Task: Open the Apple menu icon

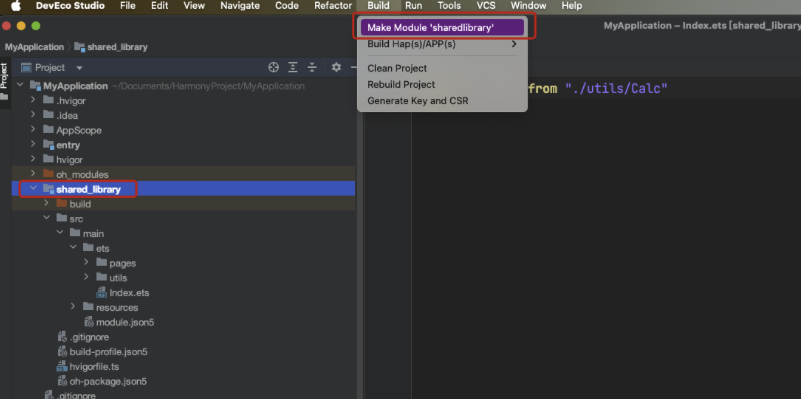Action: 16,6
